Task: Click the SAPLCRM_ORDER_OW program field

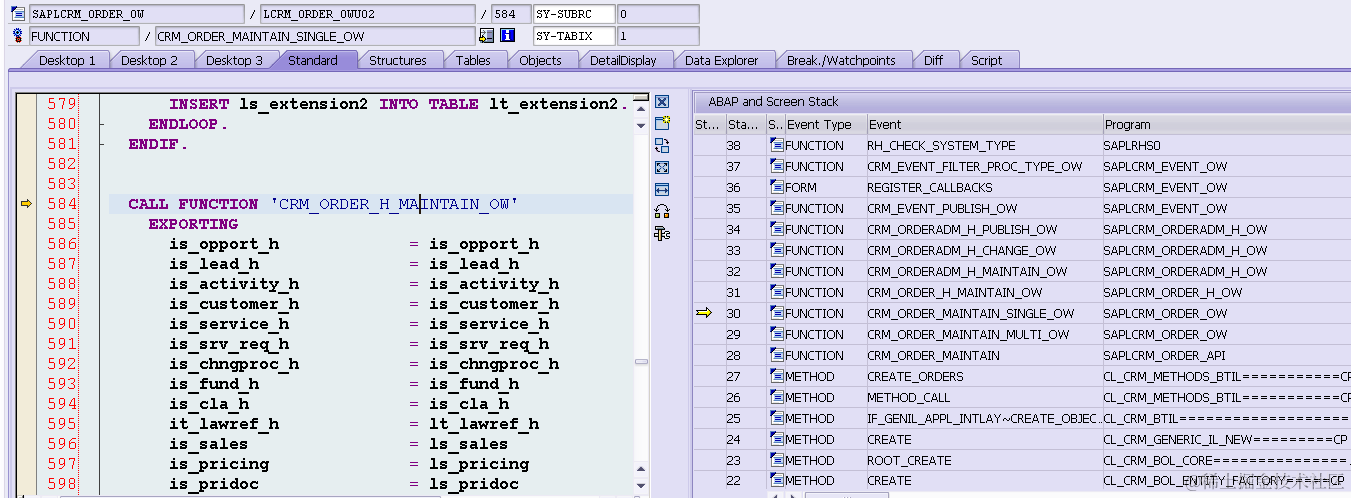Action: [x=136, y=14]
